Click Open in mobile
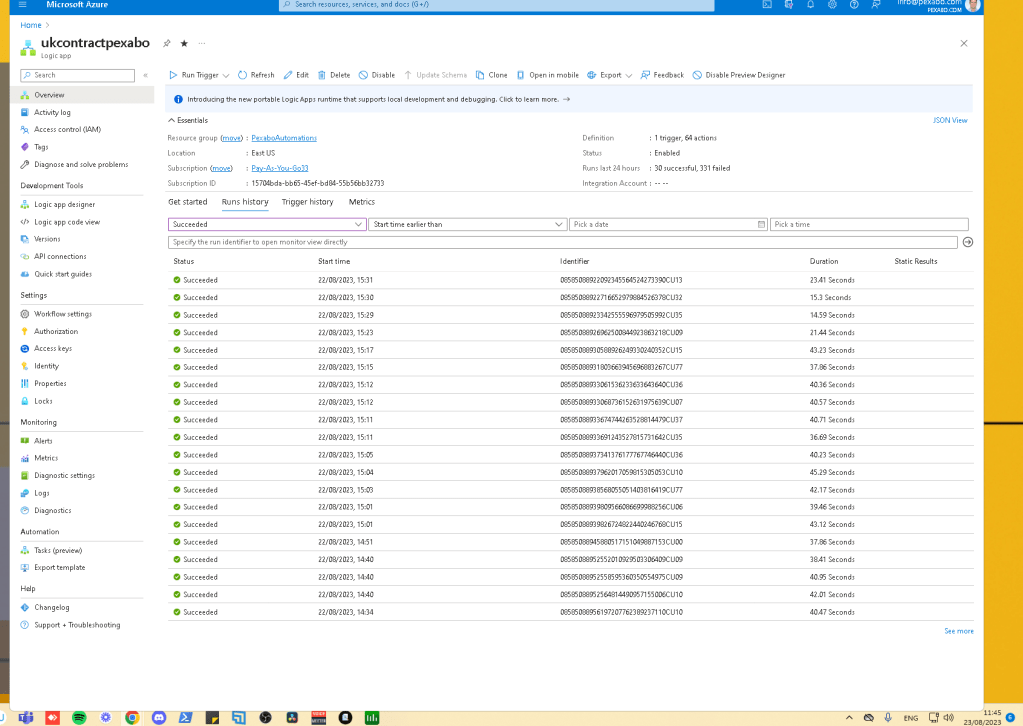 pos(548,75)
